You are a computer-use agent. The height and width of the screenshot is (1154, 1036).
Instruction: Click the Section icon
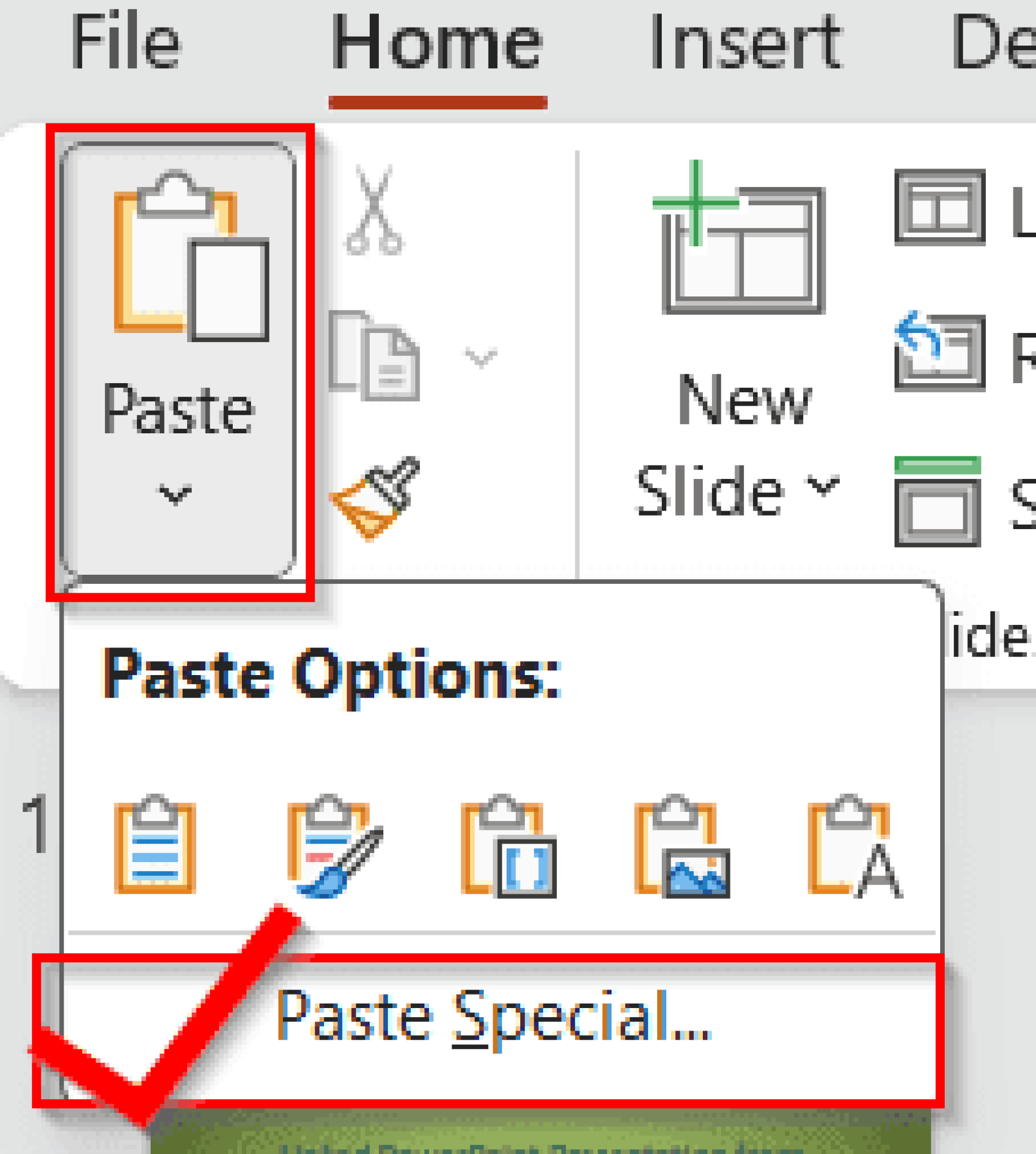click(x=938, y=501)
